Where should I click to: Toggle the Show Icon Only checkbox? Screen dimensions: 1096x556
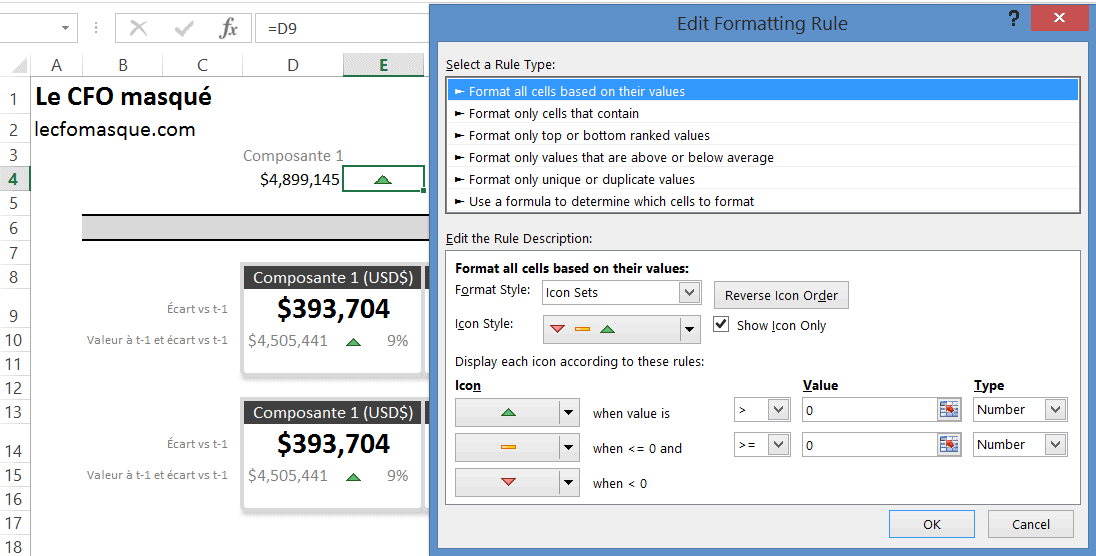[x=721, y=325]
